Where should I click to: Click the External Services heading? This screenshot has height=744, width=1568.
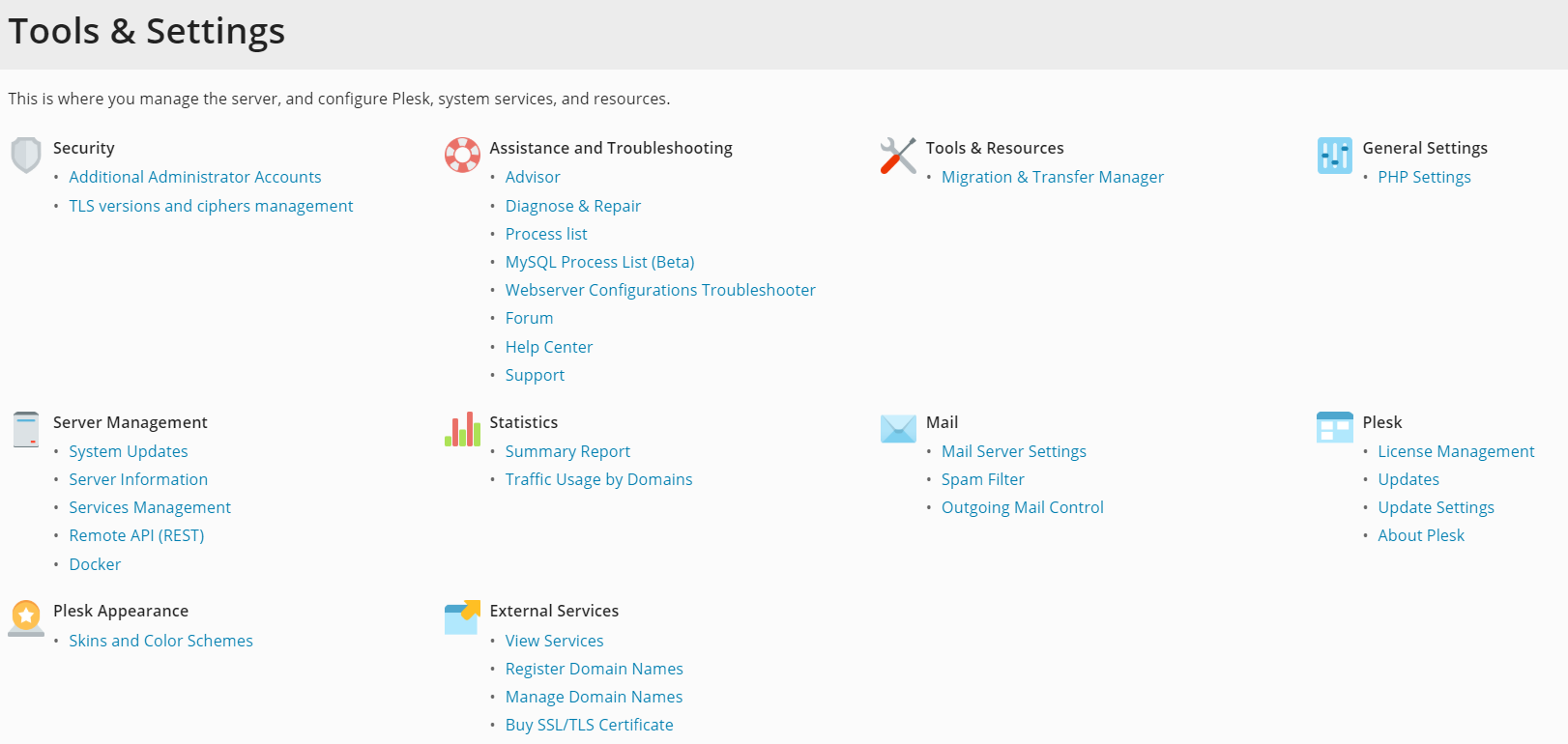554,611
